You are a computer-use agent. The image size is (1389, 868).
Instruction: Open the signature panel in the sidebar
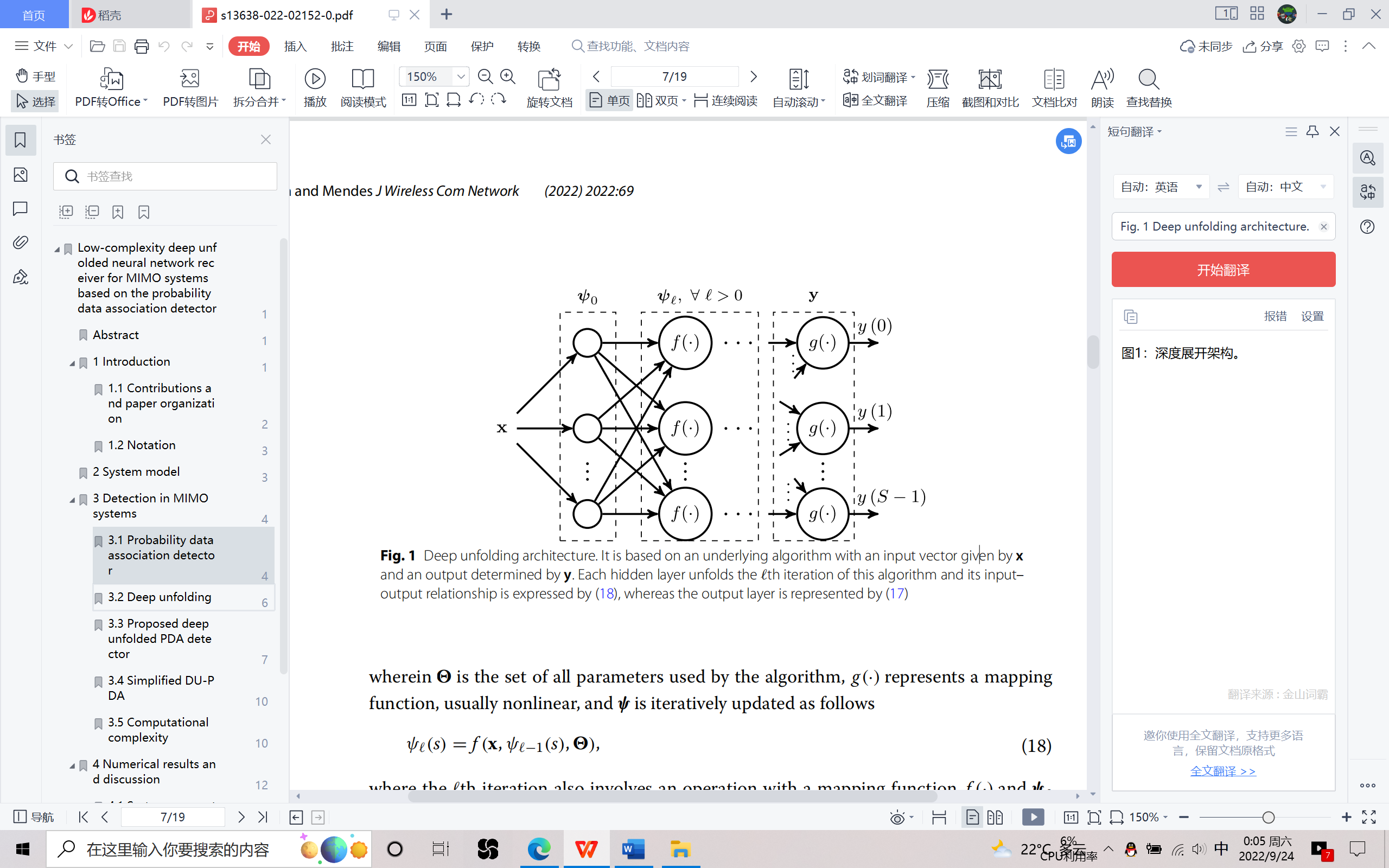(21, 277)
